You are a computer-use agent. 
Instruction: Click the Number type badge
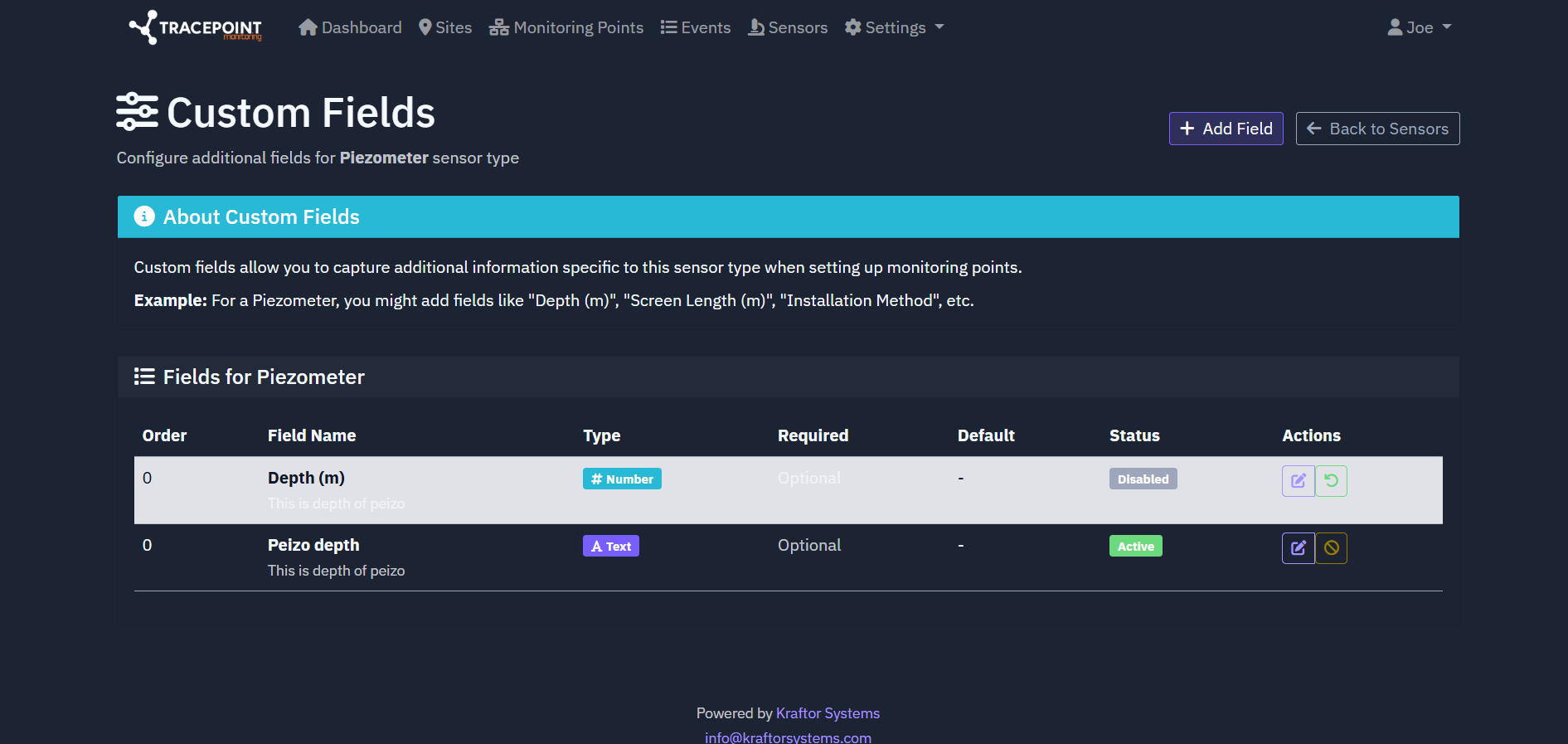point(622,479)
